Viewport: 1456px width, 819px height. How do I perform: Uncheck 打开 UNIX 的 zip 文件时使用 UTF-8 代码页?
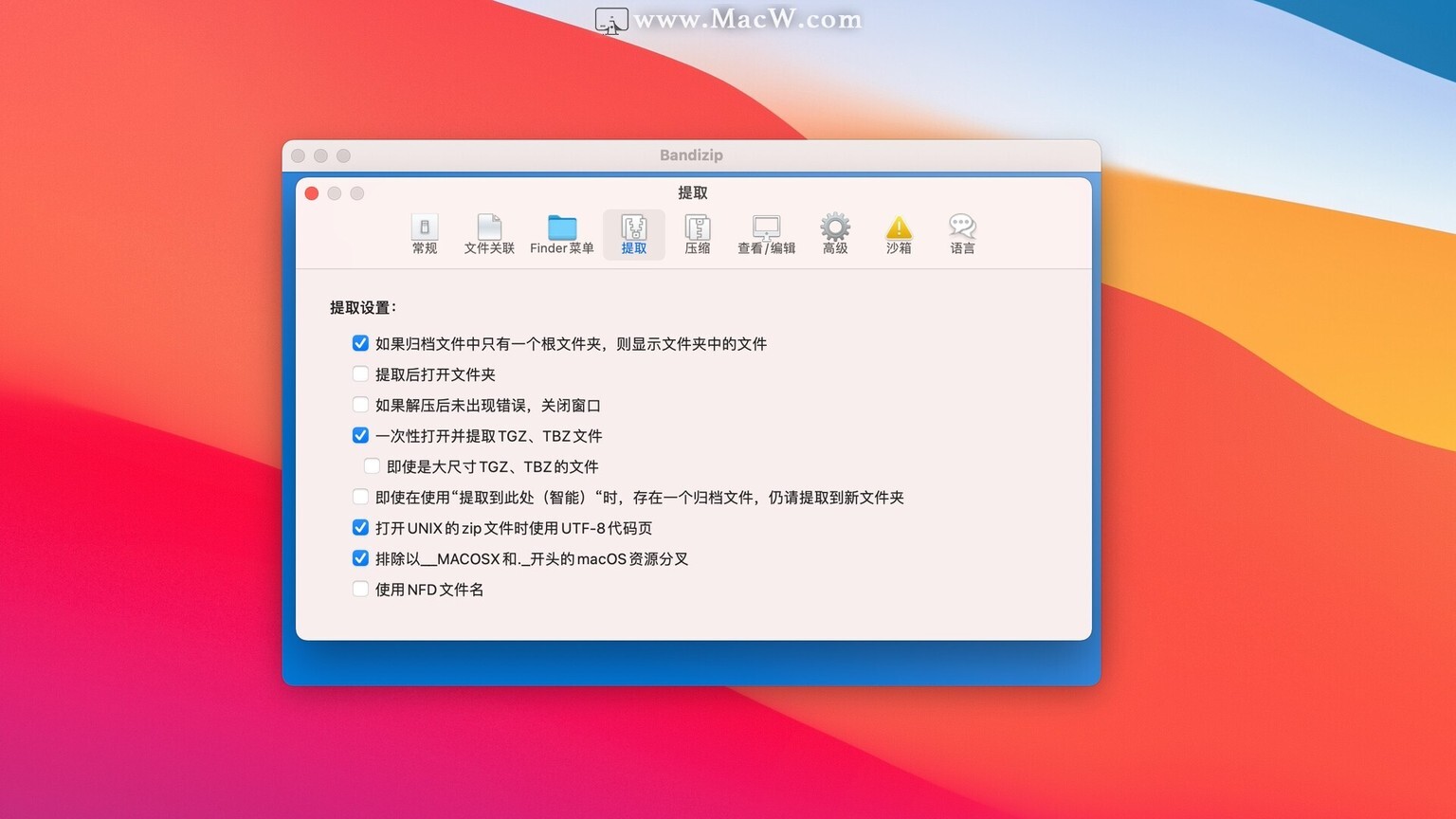point(360,527)
